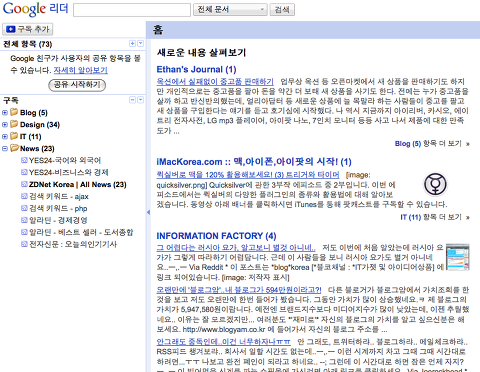Open 오랜만에 '블로그얌' article link
Viewport: 480px width, 372px height.
(239, 290)
